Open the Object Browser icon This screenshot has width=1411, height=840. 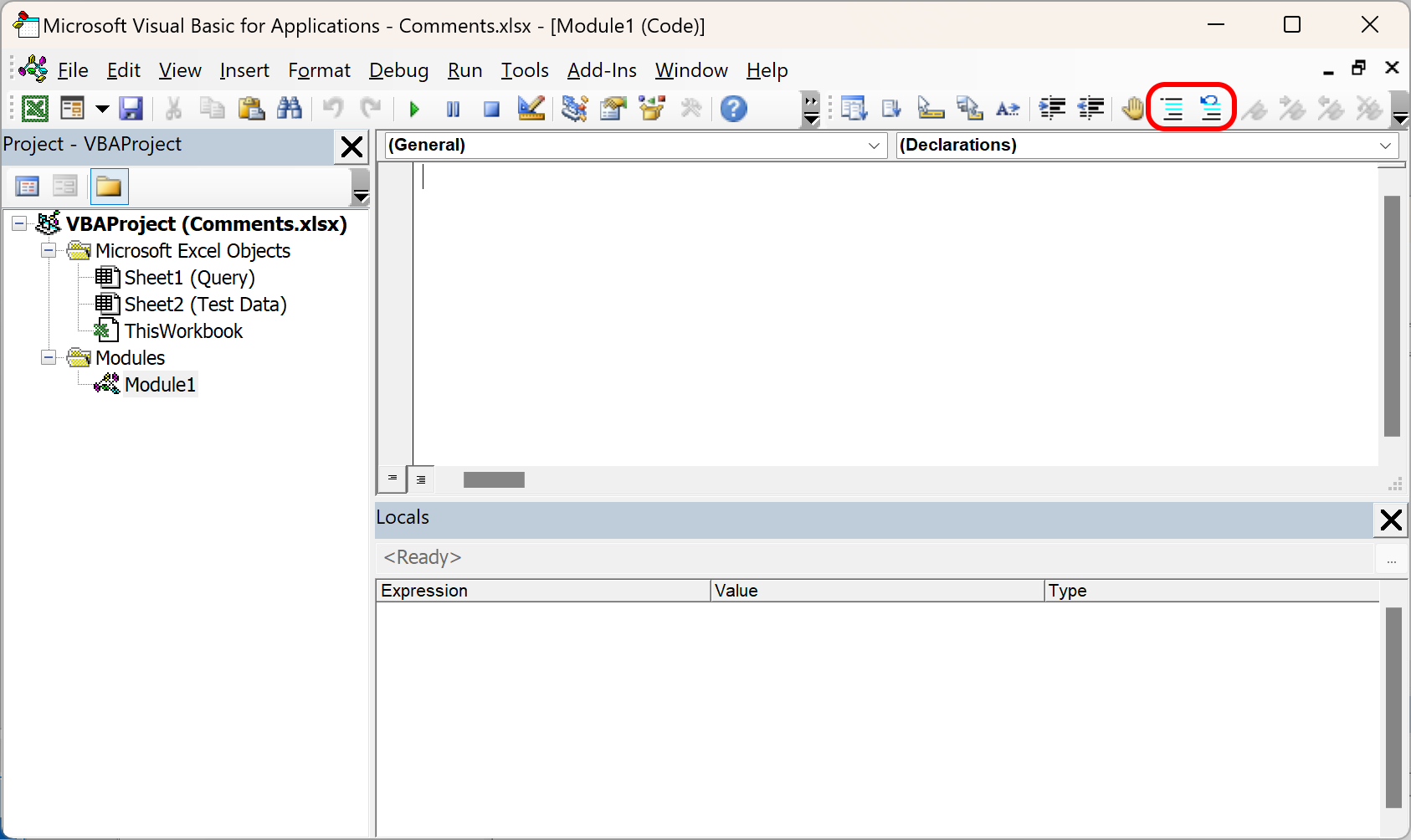[652, 109]
